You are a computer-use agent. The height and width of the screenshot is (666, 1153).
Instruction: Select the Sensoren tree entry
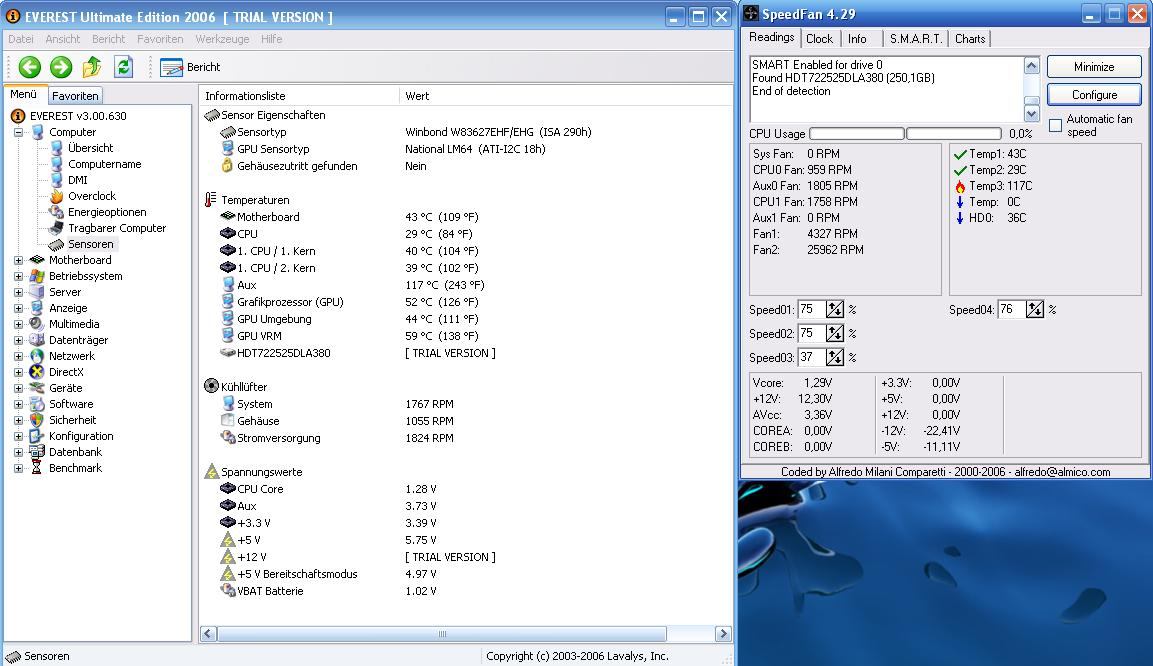coord(90,244)
